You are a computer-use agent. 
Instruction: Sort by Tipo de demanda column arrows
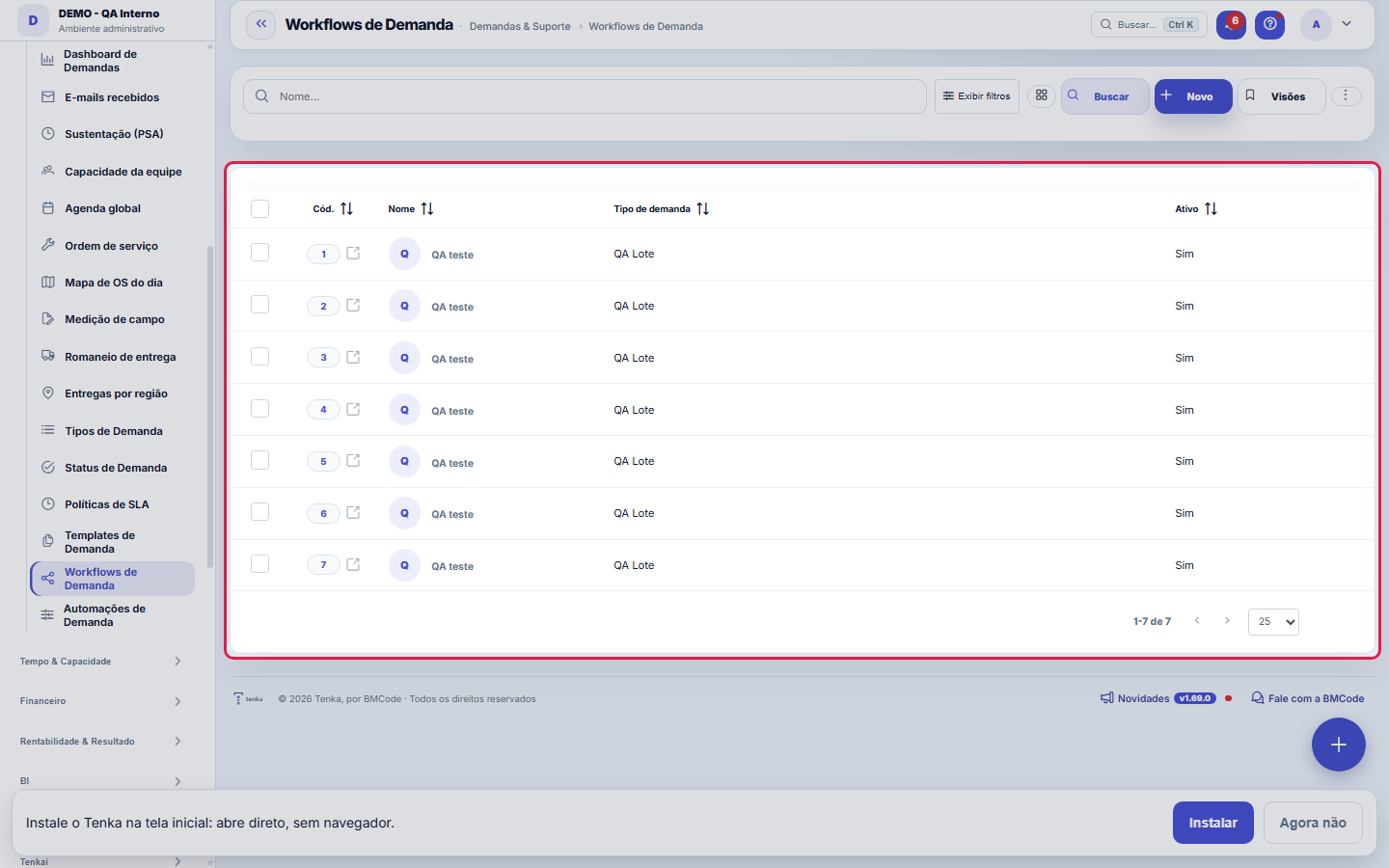tap(703, 208)
